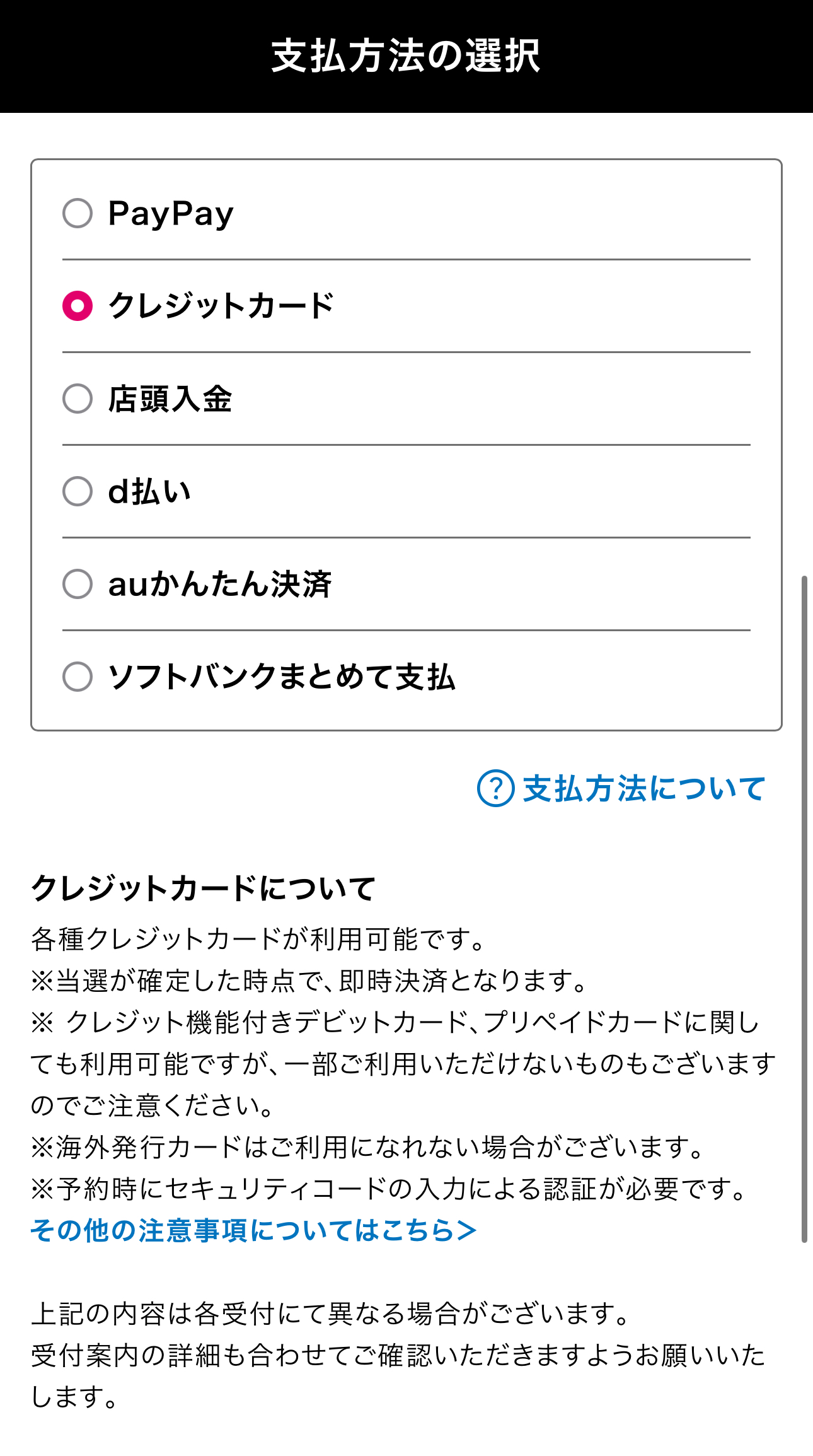Select the ソフトバンクまとめて支払 radio circle

[78, 677]
